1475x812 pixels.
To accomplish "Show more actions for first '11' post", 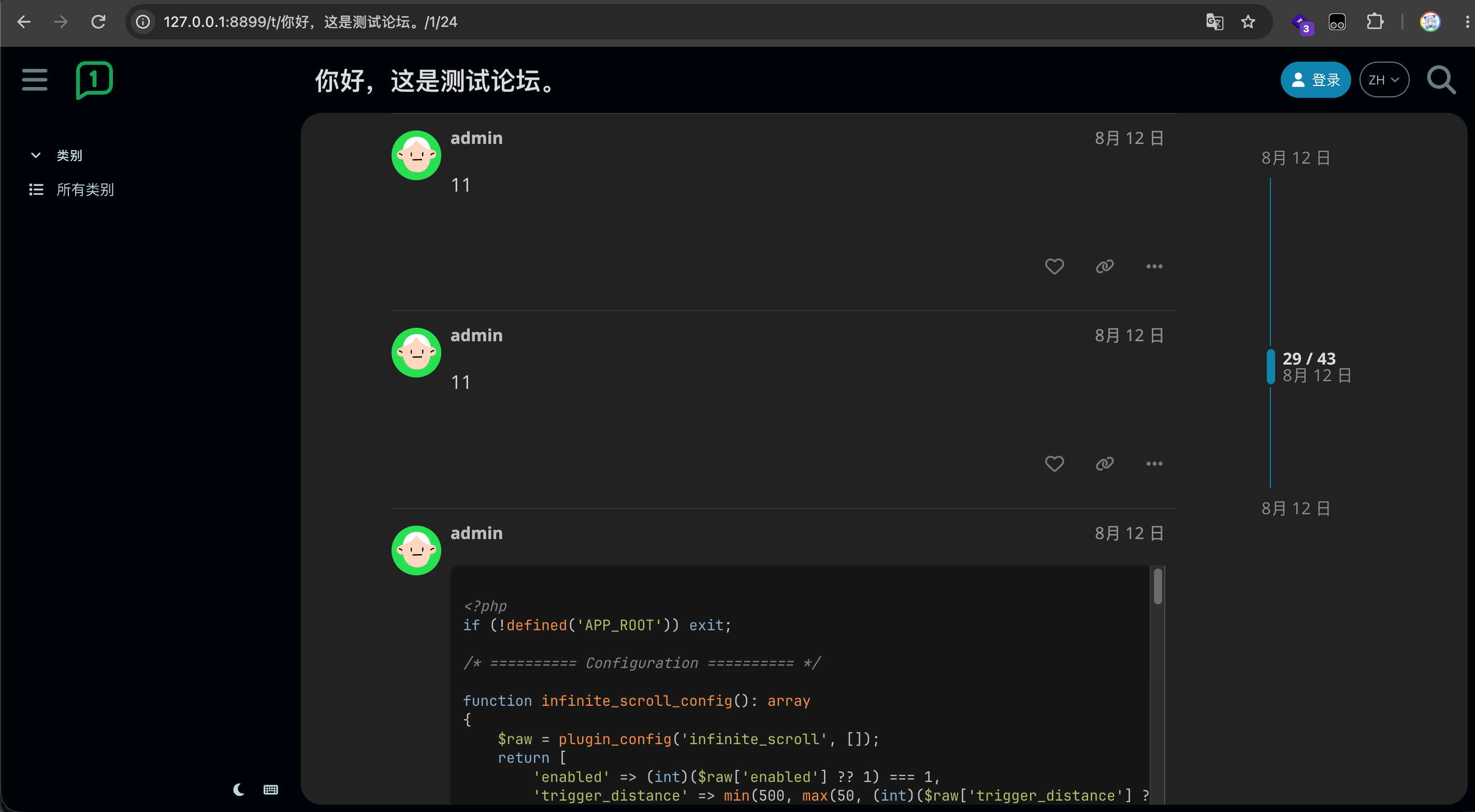I will (1154, 266).
